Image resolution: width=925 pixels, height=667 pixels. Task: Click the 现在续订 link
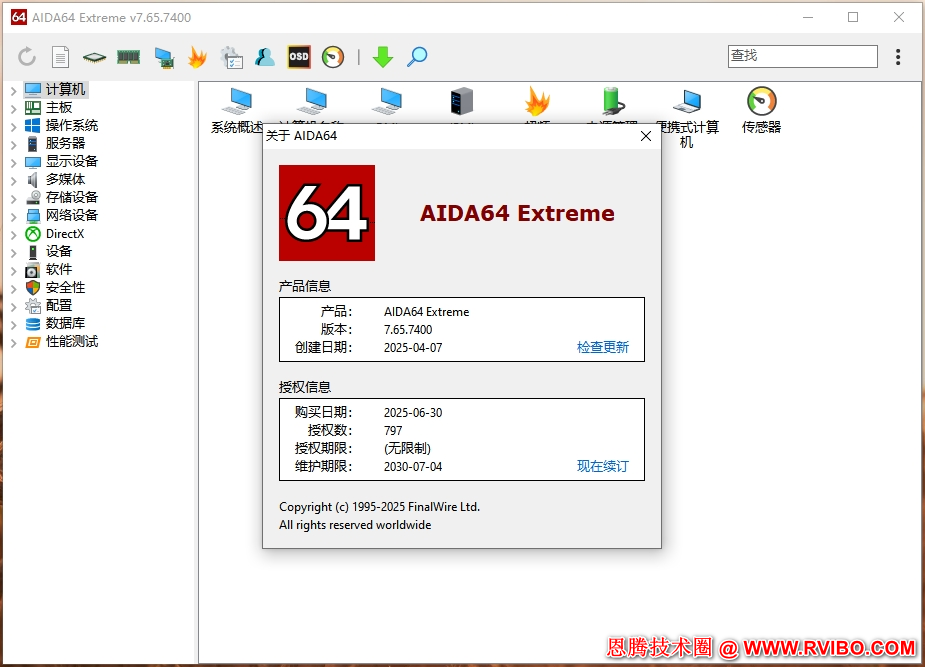[602, 466]
